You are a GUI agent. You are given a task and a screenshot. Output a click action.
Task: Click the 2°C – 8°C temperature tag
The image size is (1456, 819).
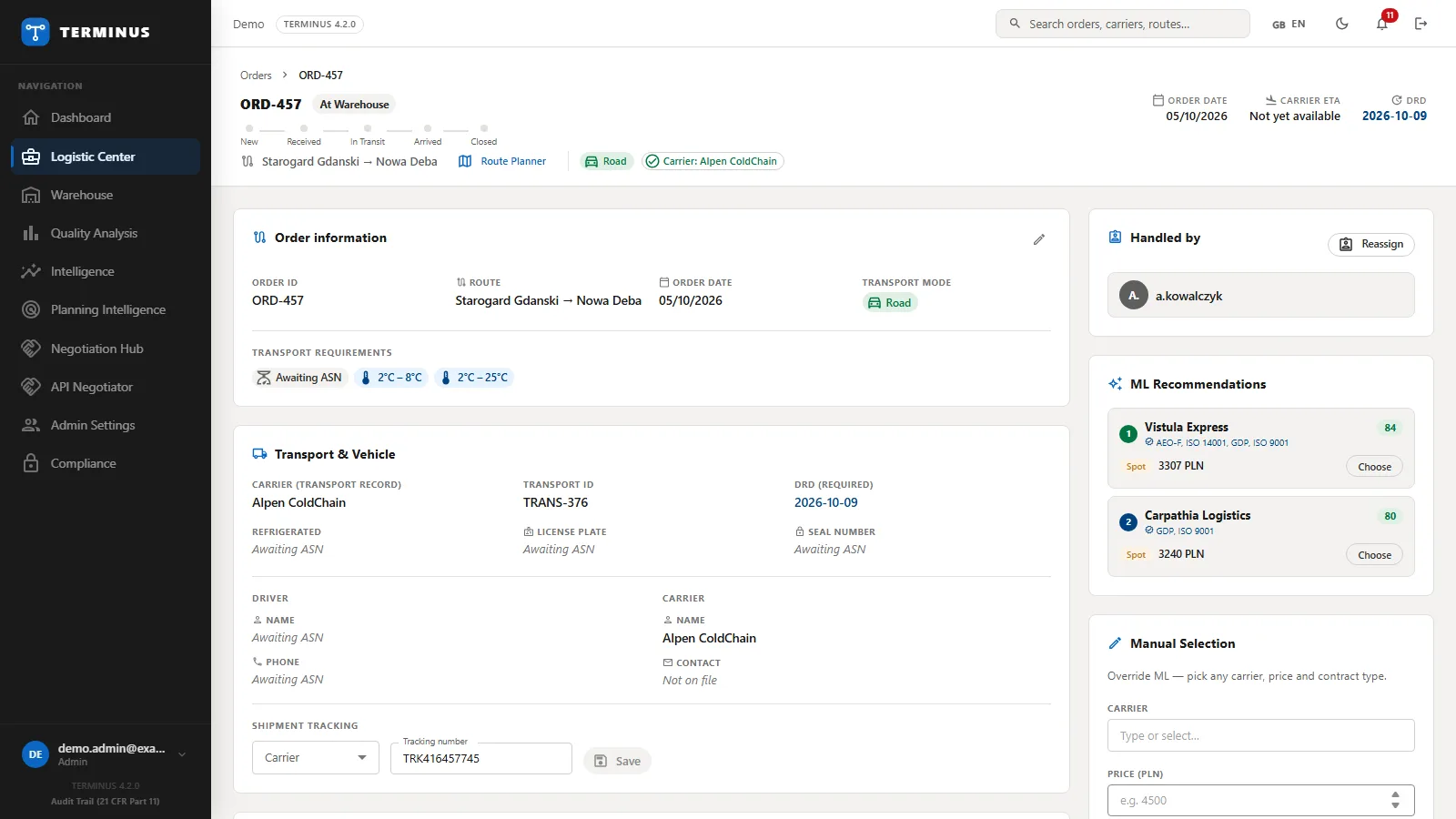click(x=391, y=378)
